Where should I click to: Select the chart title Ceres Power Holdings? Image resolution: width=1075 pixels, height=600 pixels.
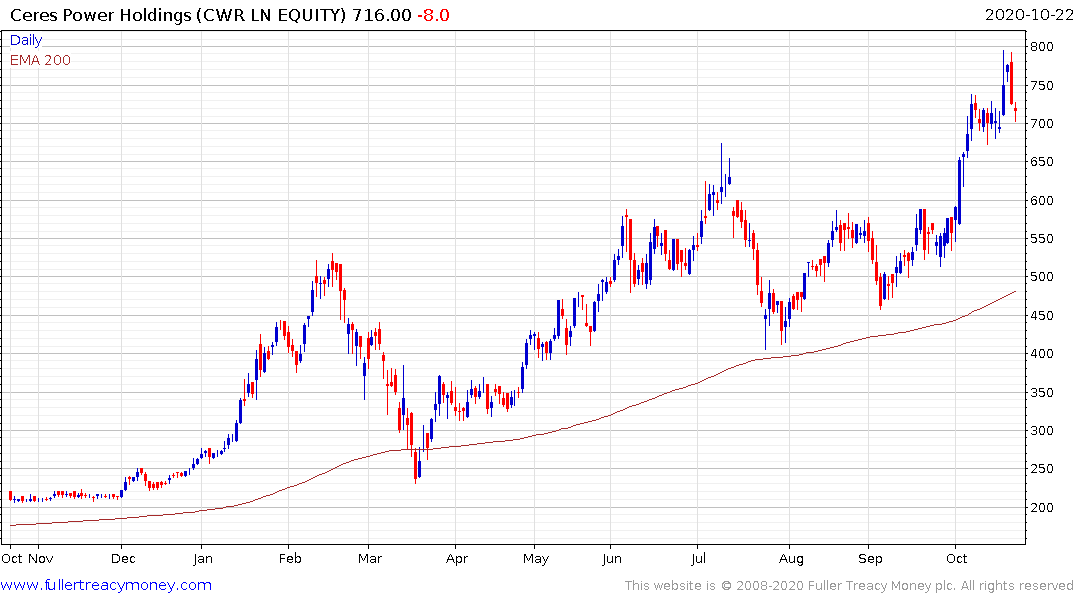101,15
